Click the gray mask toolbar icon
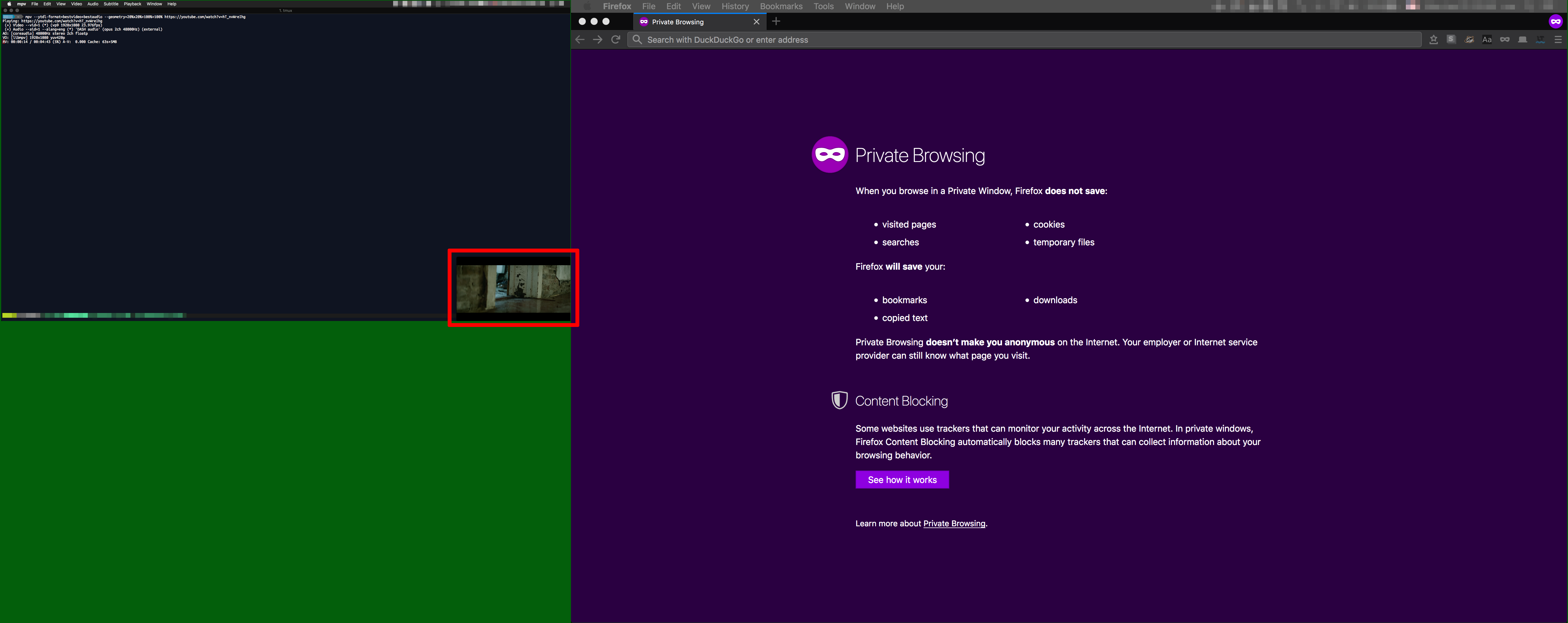The width and height of the screenshot is (1568, 623). (1505, 39)
